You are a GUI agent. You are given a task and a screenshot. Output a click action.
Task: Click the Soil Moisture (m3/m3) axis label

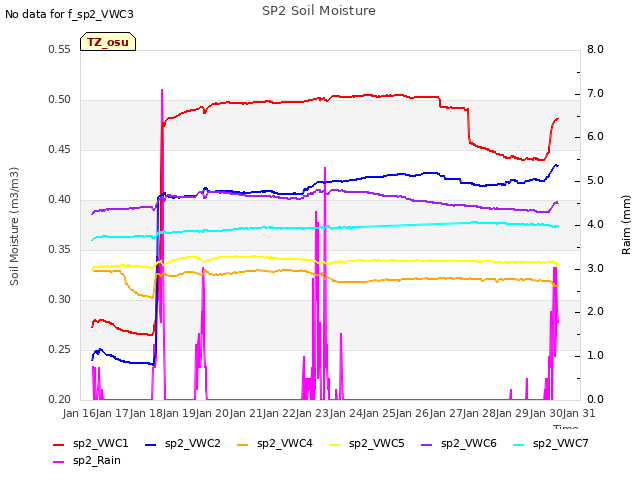click(x=14, y=226)
